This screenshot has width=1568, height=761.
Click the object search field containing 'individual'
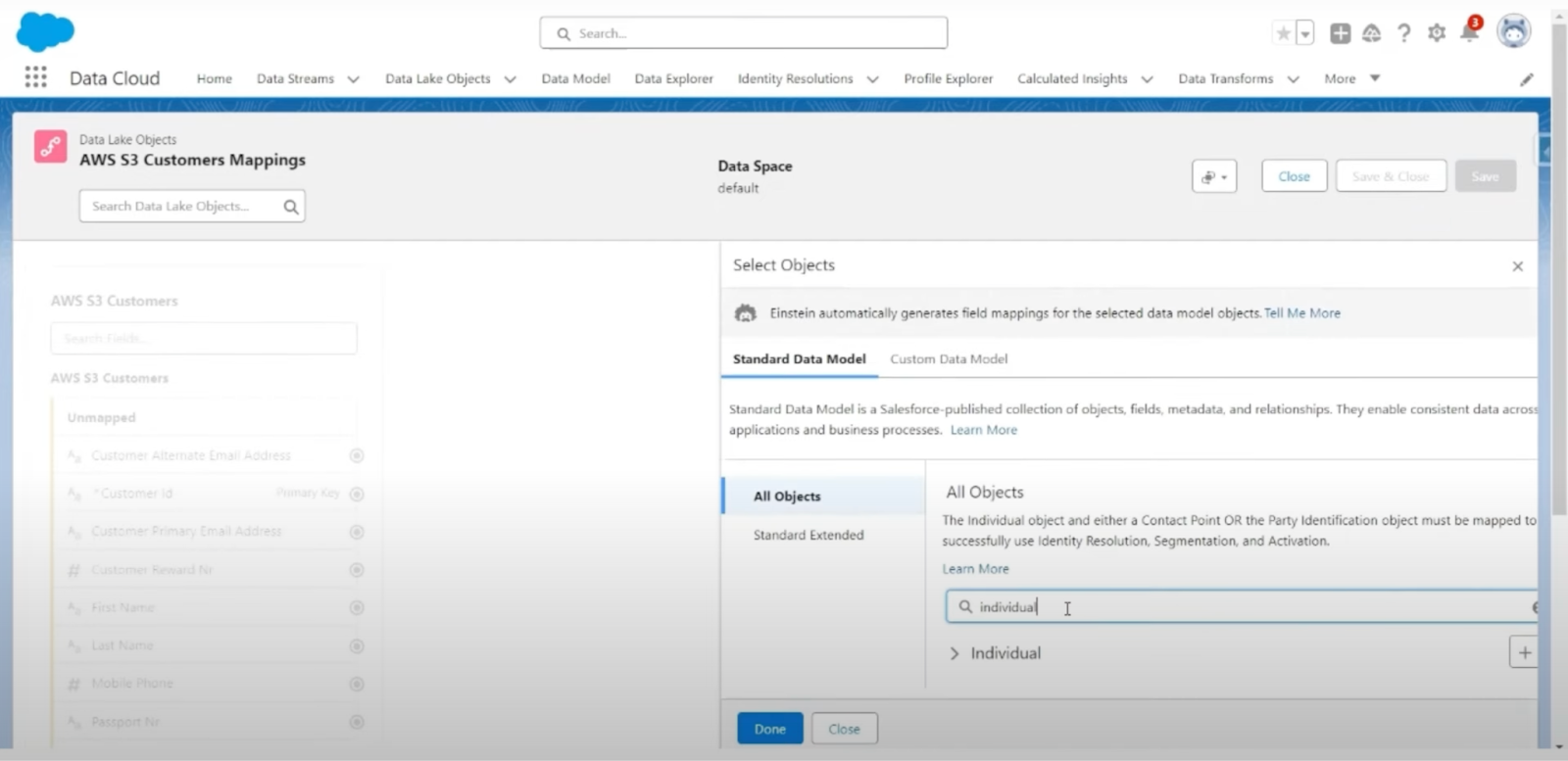pyautogui.click(x=1242, y=607)
